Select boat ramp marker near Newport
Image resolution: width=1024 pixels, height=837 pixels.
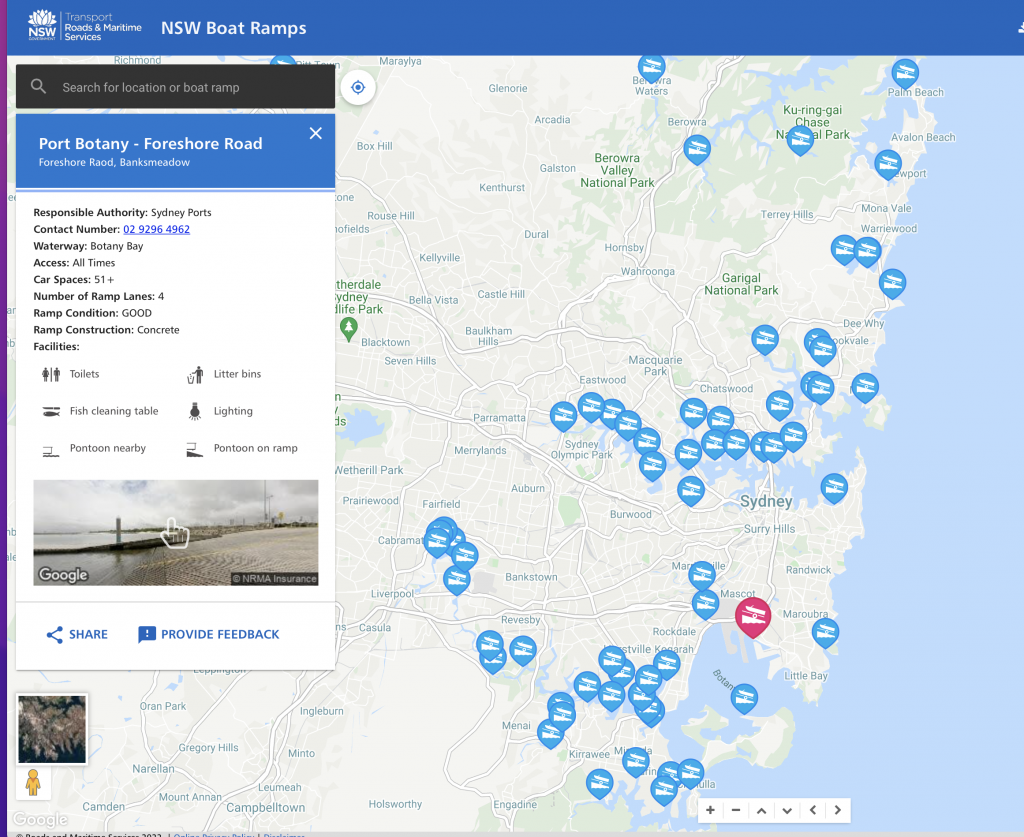888,163
